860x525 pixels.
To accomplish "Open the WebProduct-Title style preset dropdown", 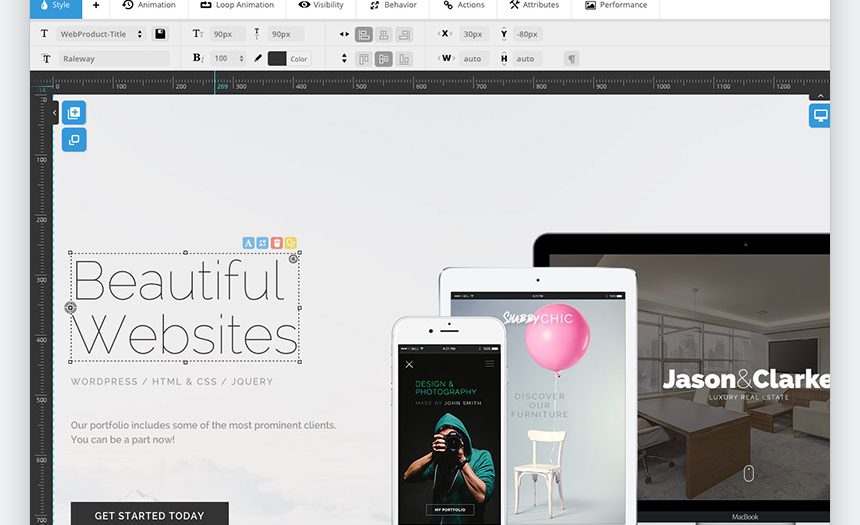I will coord(101,34).
